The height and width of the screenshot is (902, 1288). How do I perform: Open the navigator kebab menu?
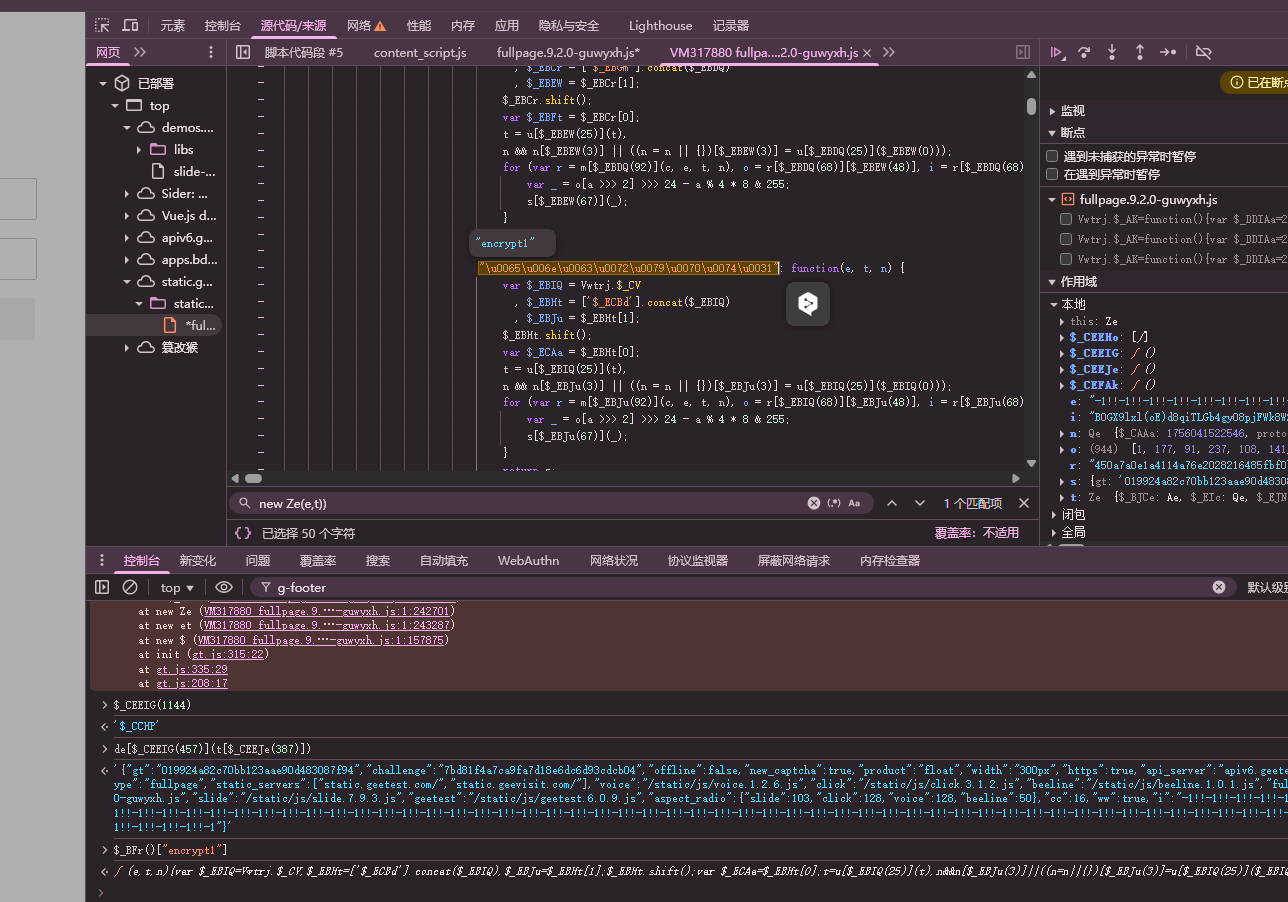pyautogui.click(x=211, y=52)
